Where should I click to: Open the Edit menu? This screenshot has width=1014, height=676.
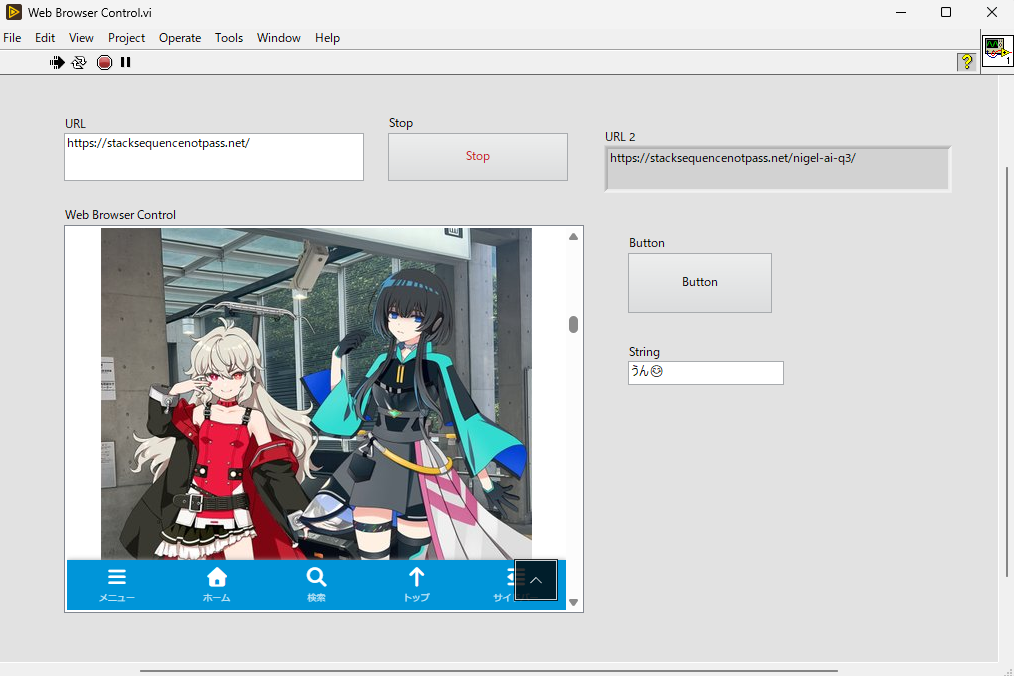(x=45, y=38)
